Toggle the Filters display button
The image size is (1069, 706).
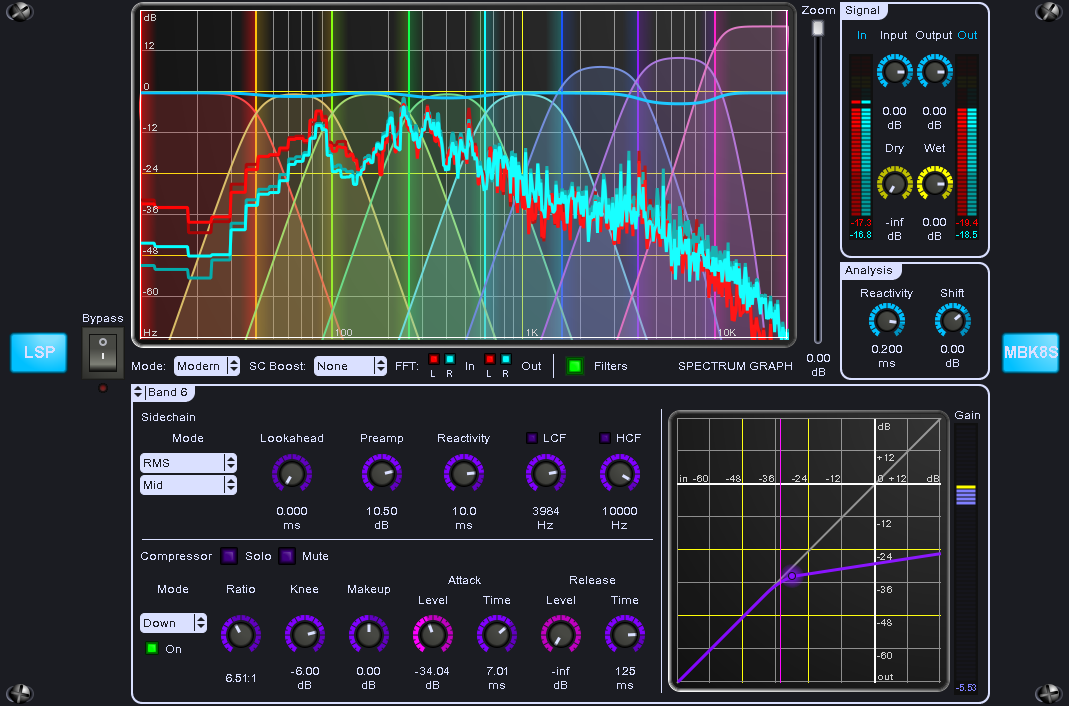tap(574, 366)
